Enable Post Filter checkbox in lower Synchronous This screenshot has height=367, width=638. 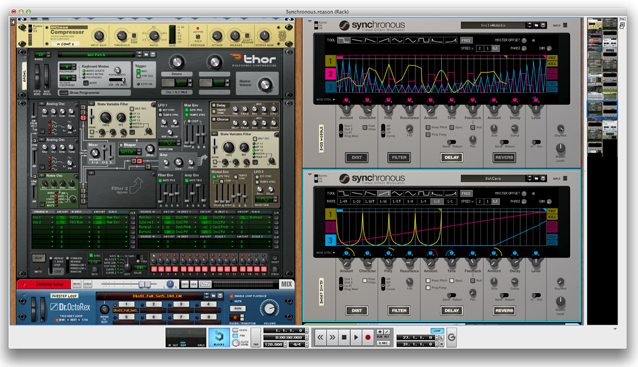pyautogui.click(x=365, y=281)
